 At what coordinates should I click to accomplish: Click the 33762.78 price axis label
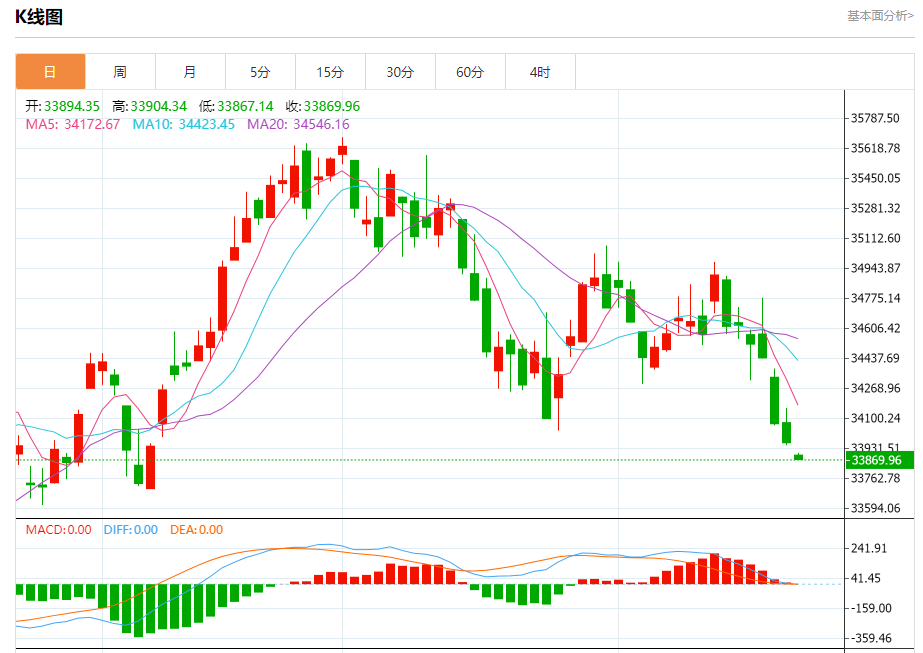pyautogui.click(x=875, y=479)
